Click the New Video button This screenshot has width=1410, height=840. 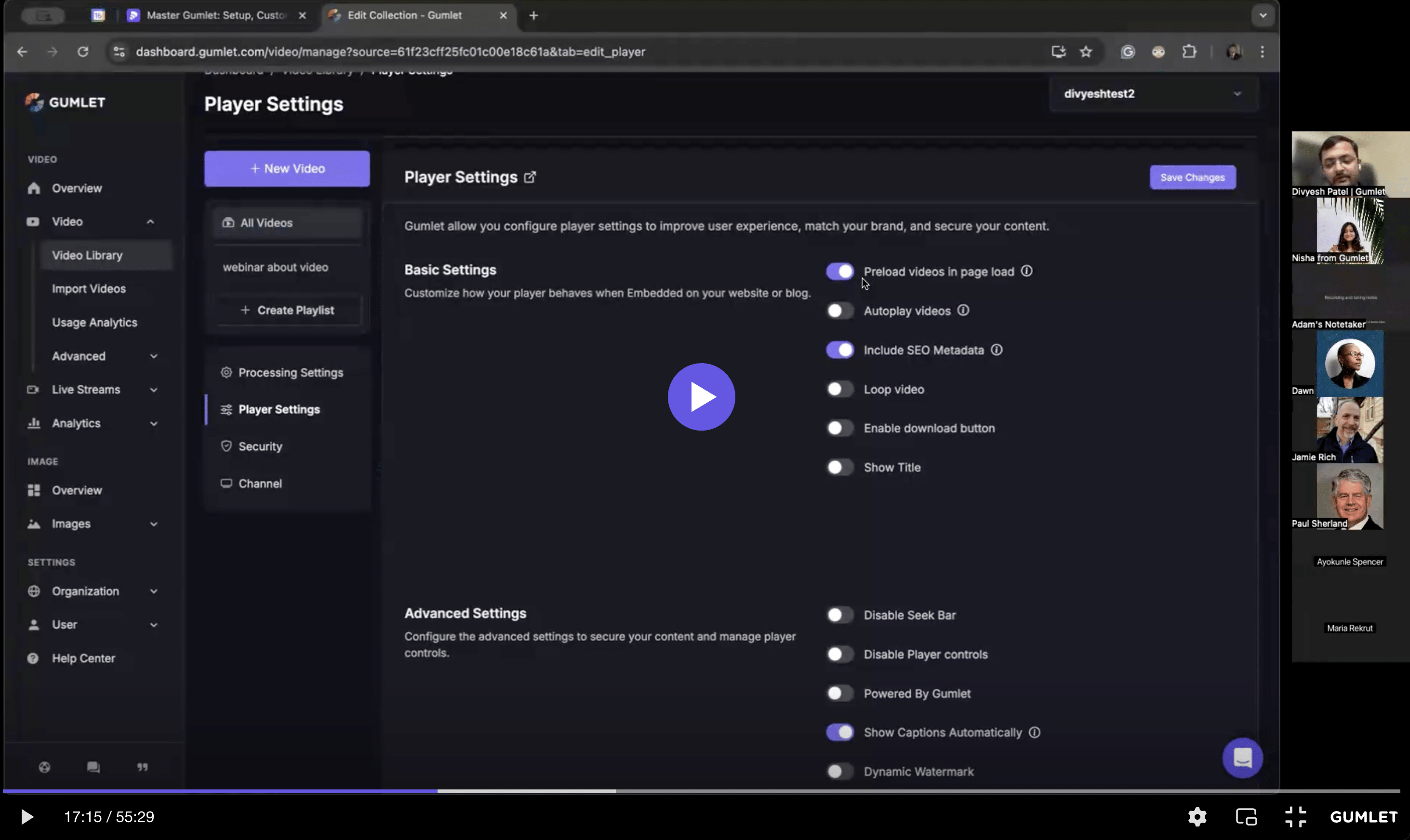287,169
